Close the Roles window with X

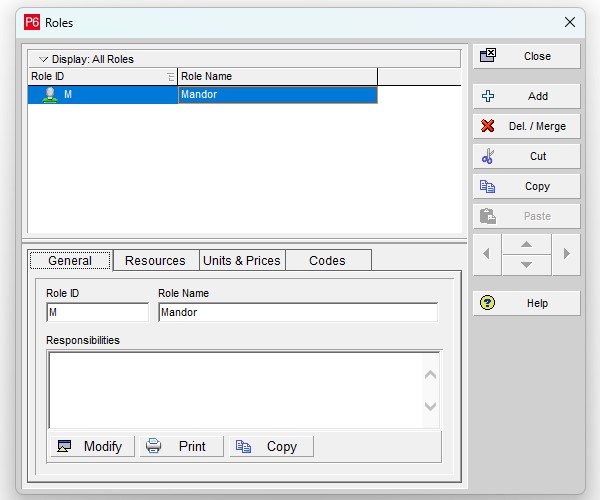click(570, 22)
